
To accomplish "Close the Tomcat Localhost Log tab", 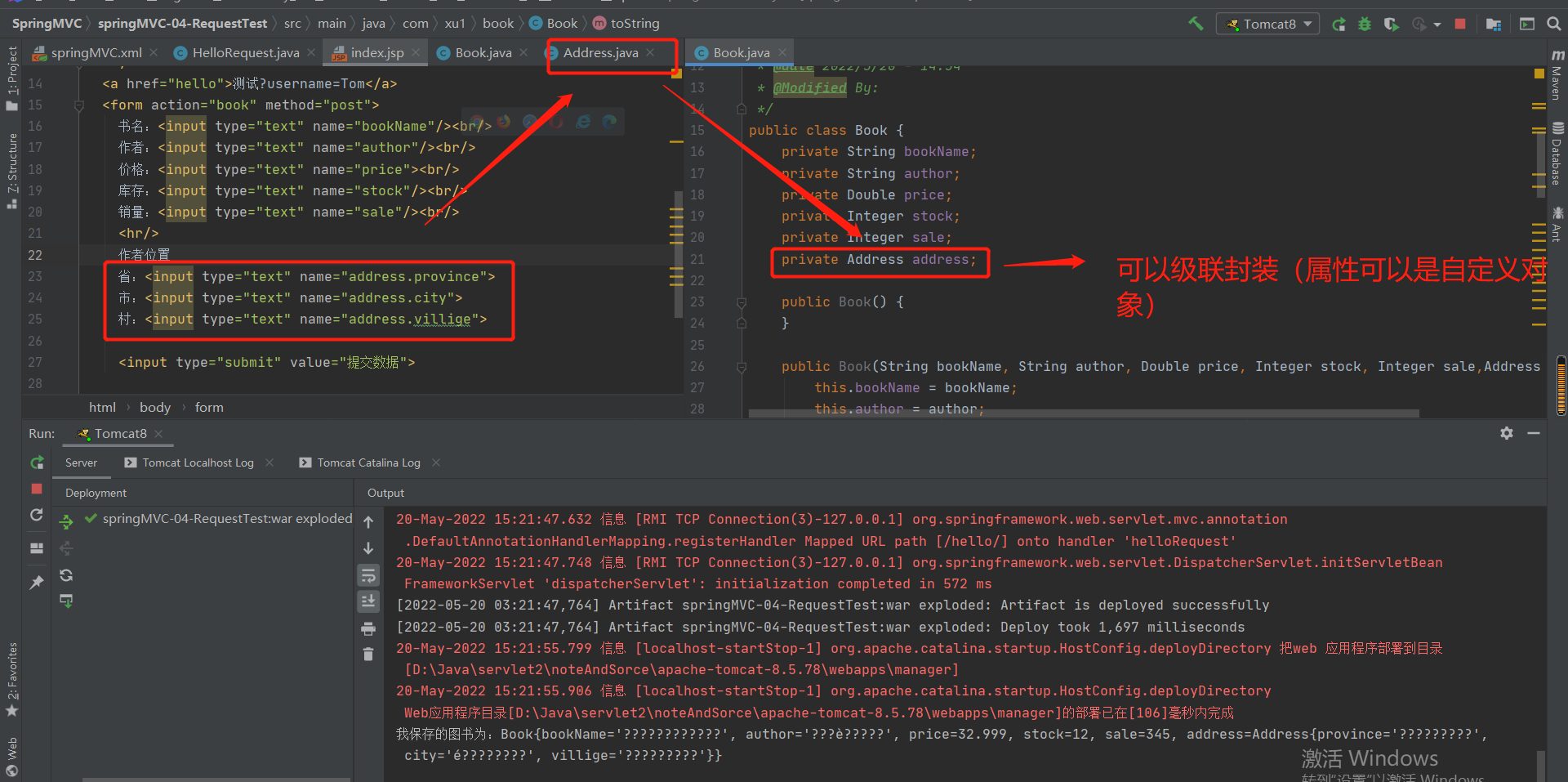I will 269,462.
